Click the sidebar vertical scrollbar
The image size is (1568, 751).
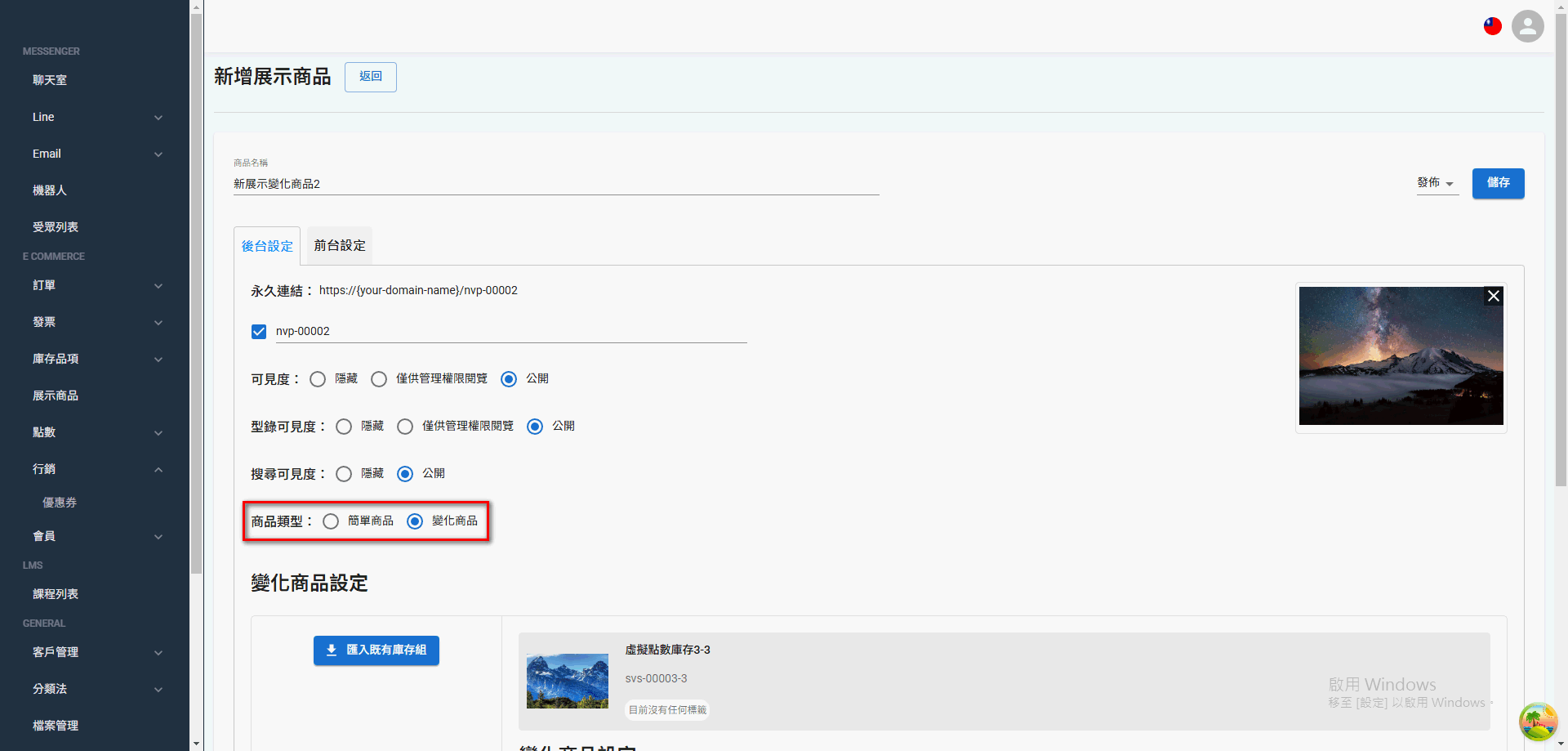tap(196, 294)
